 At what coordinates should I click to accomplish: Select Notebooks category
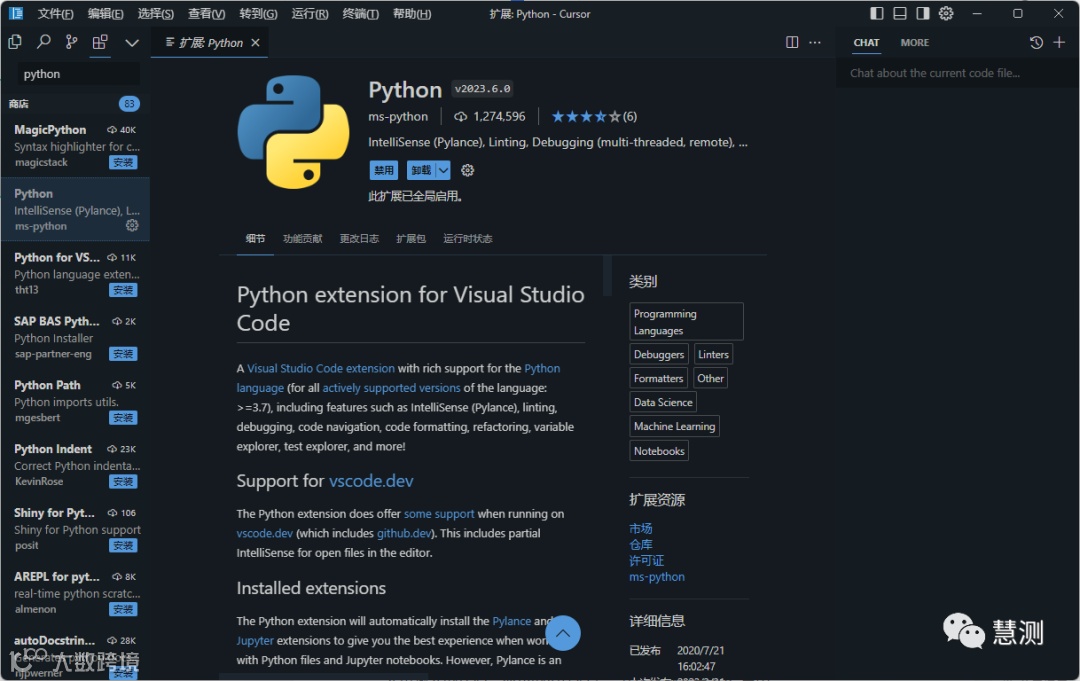(659, 451)
